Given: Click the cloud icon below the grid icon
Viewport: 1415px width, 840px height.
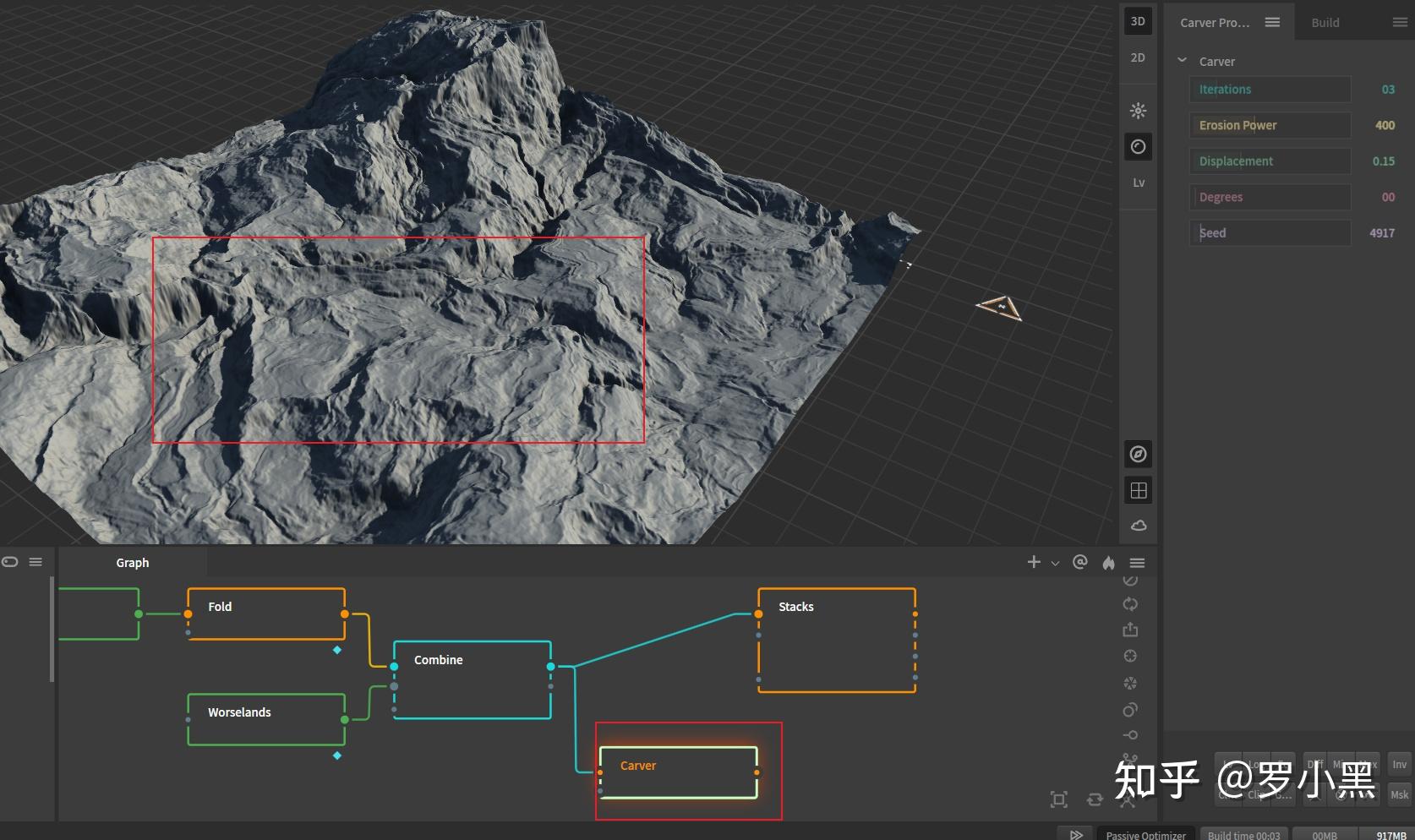Looking at the screenshot, I should pos(1138,526).
